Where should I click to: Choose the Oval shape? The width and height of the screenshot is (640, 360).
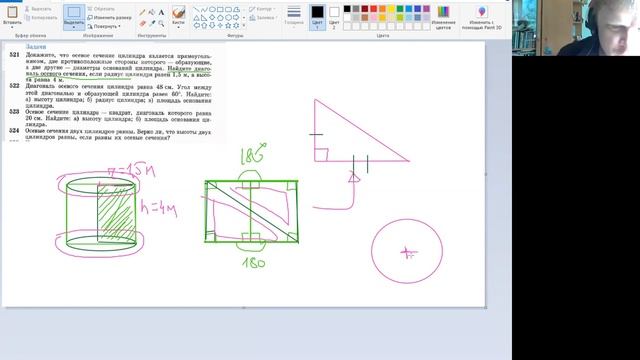point(212,9)
